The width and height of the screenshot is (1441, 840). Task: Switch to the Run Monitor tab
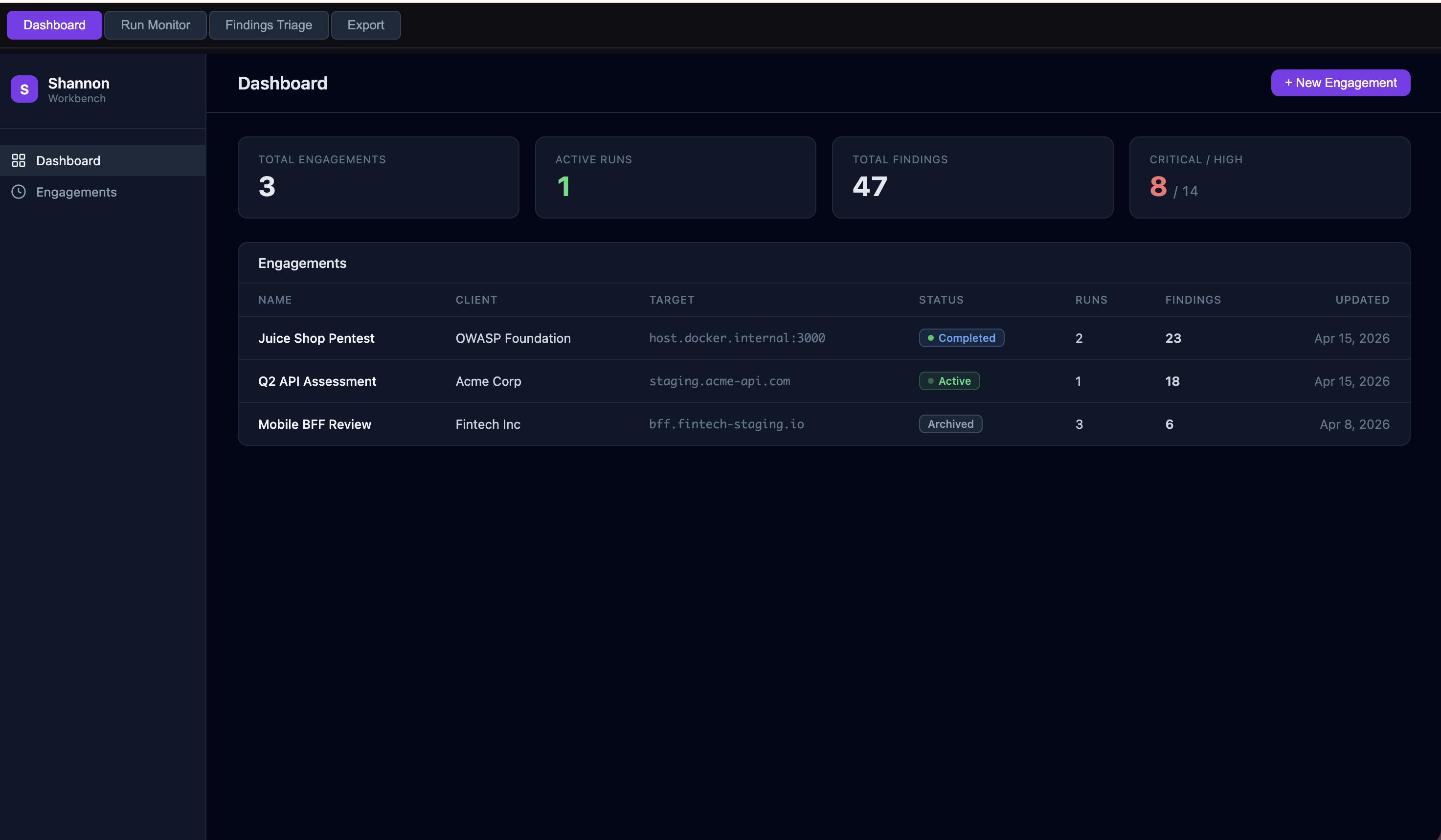tap(155, 25)
